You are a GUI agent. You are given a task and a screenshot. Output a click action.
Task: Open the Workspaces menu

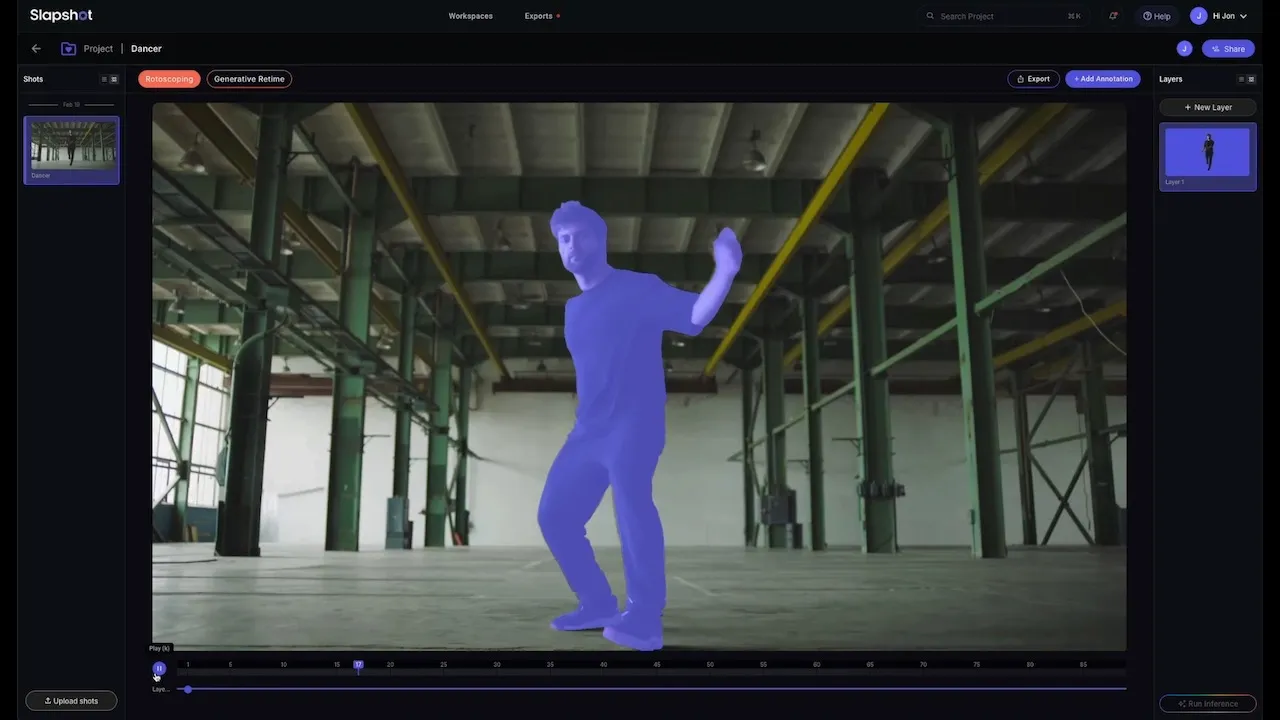pyautogui.click(x=470, y=16)
